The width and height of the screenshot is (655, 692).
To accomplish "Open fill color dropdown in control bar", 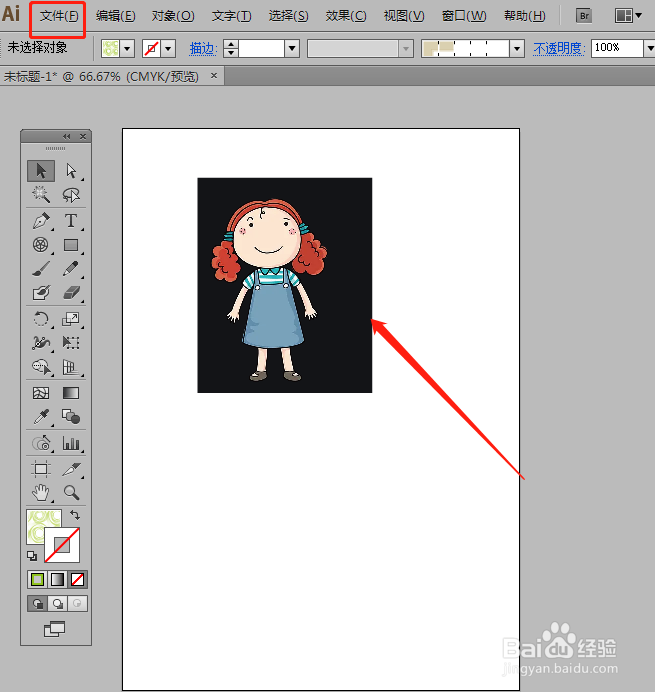I will coord(127,49).
